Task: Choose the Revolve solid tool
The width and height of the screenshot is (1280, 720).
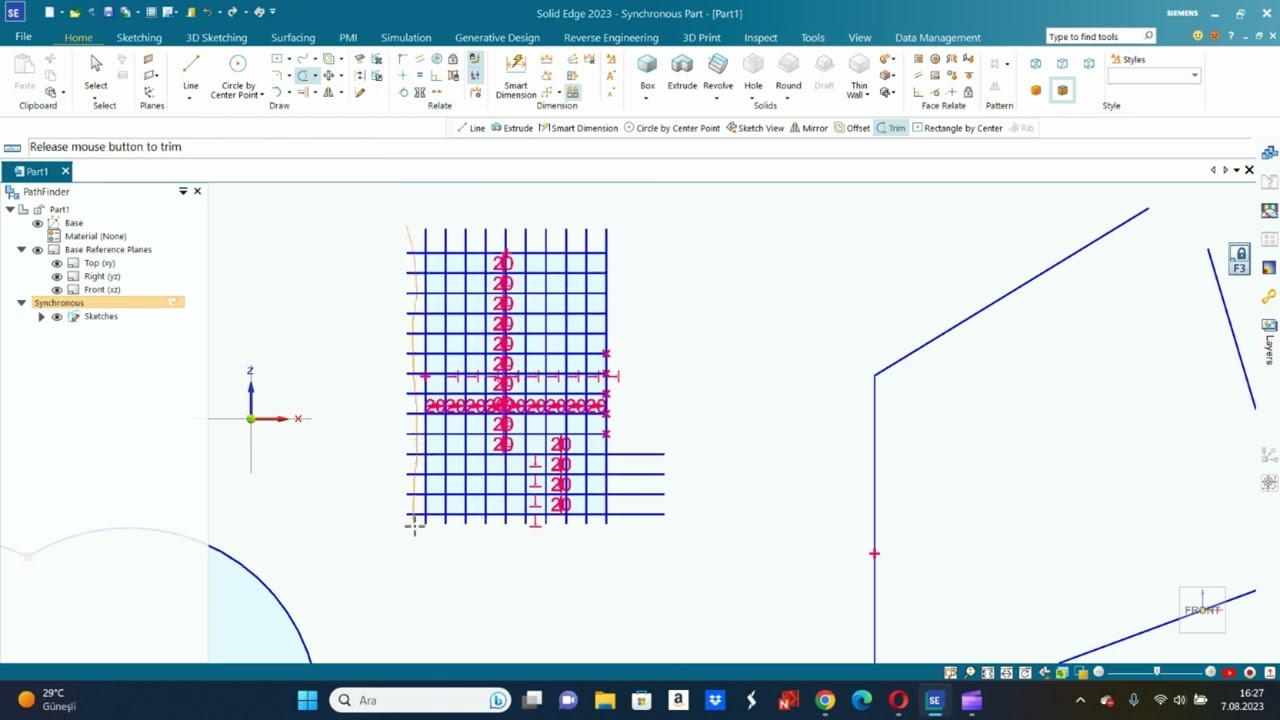Action: (x=718, y=72)
